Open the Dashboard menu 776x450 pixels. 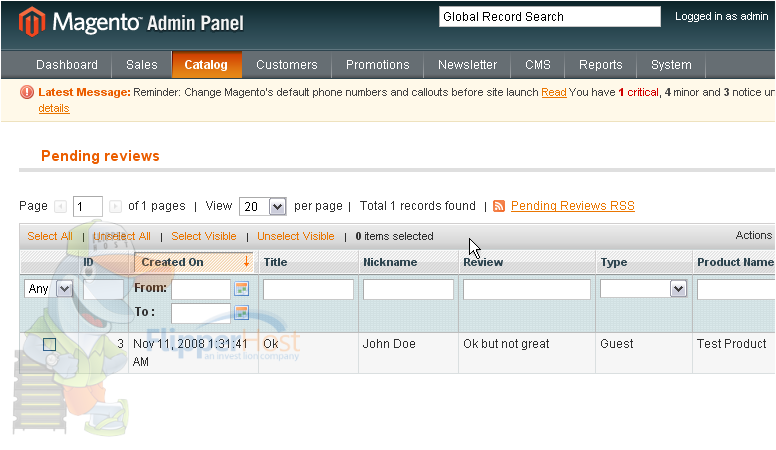(x=67, y=65)
